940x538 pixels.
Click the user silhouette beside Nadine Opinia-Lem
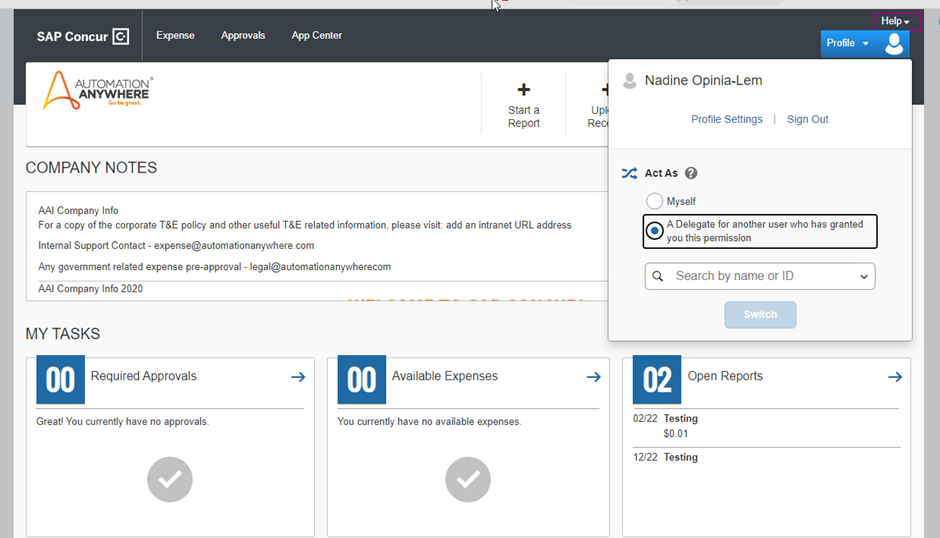[x=629, y=81]
